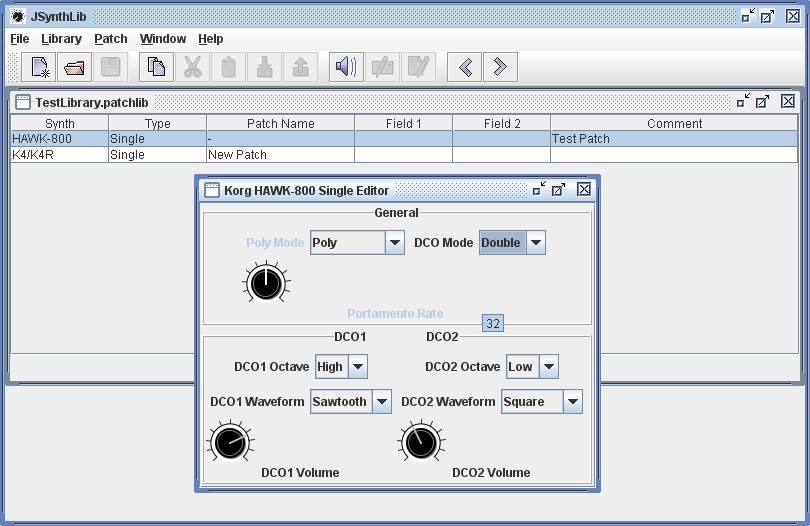Click the DCO1 Volume knob
This screenshot has width=810, height=526.
click(229, 440)
